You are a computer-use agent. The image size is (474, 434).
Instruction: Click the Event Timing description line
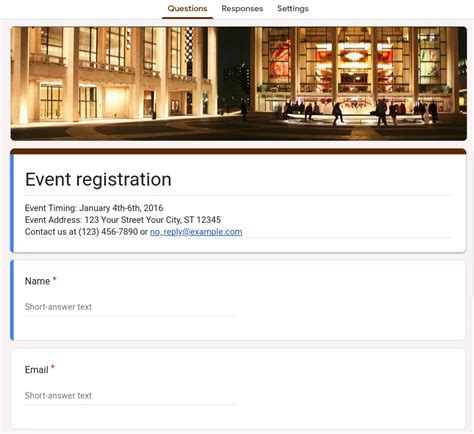[x=94, y=208]
